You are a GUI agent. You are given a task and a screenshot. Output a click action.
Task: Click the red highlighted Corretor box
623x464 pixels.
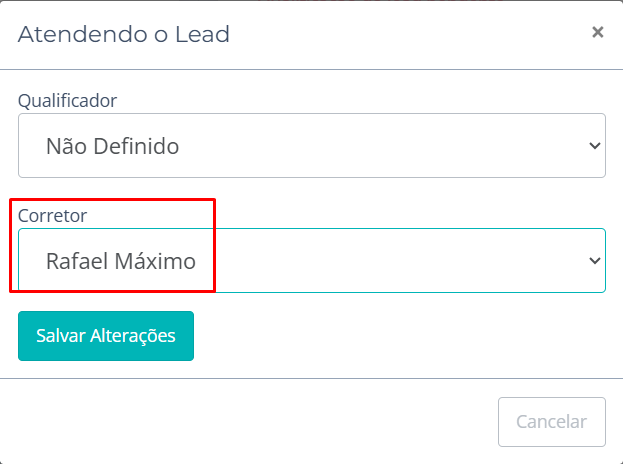tap(112, 246)
